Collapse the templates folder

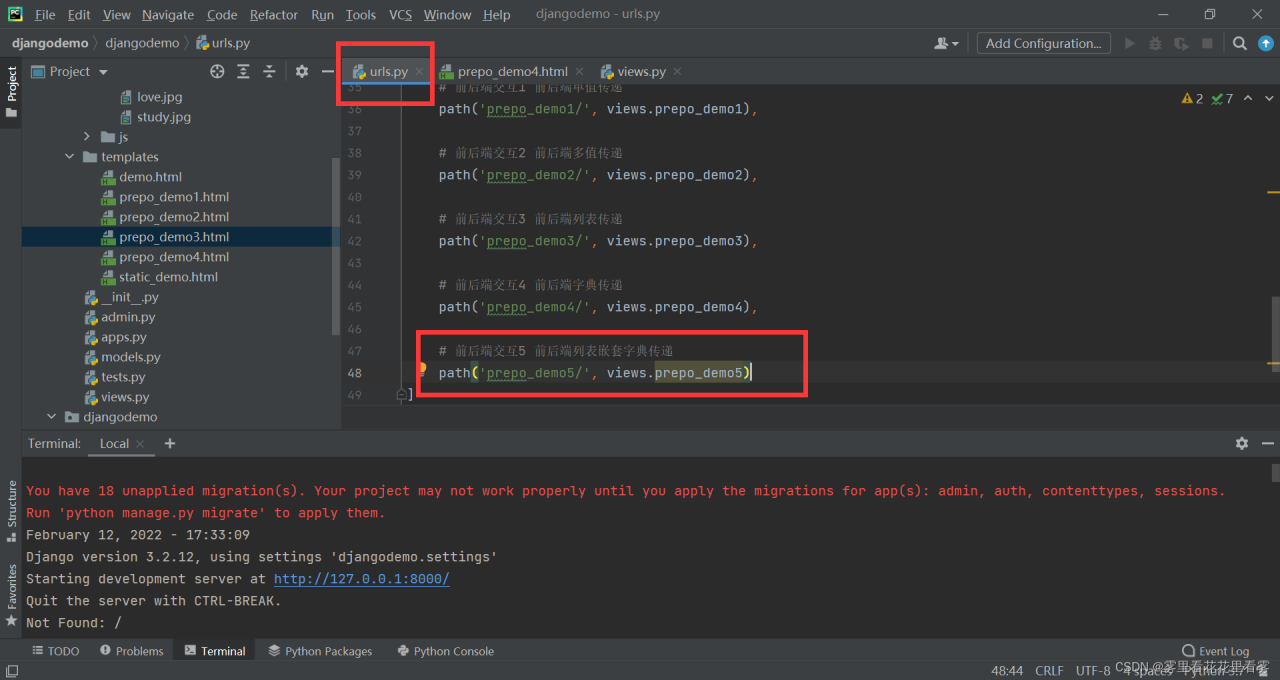(x=70, y=157)
